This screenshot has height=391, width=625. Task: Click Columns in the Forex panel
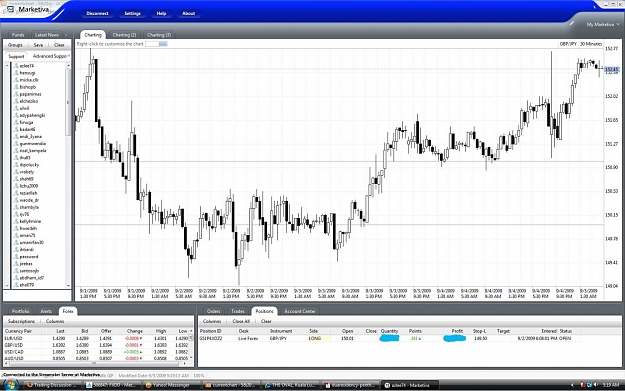tap(55, 321)
